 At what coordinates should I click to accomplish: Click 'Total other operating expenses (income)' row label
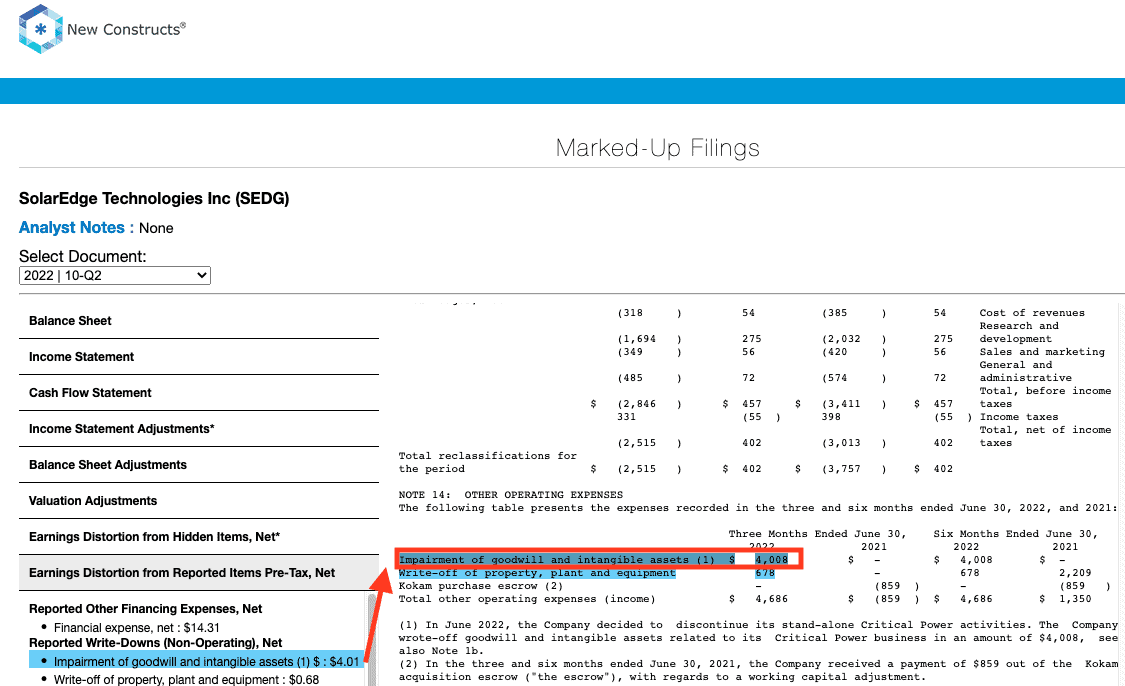point(527,598)
